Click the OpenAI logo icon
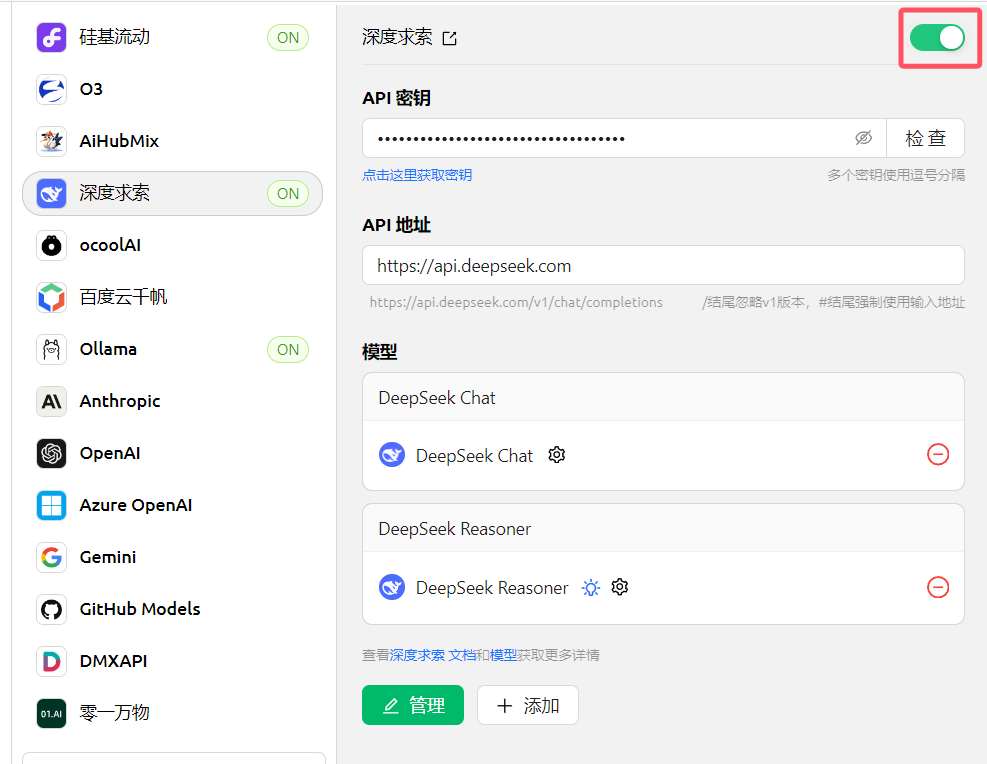The image size is (987, 764). pyautogui.click(x=51, y=453)
